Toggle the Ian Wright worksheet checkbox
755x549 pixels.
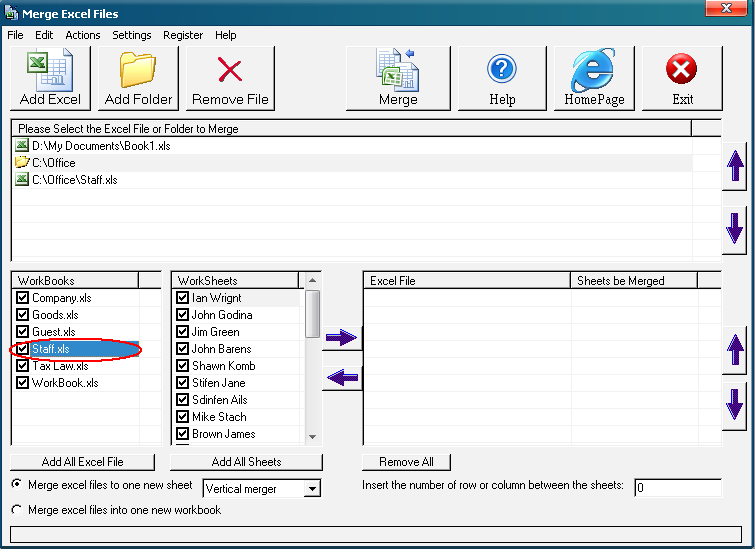183,298
